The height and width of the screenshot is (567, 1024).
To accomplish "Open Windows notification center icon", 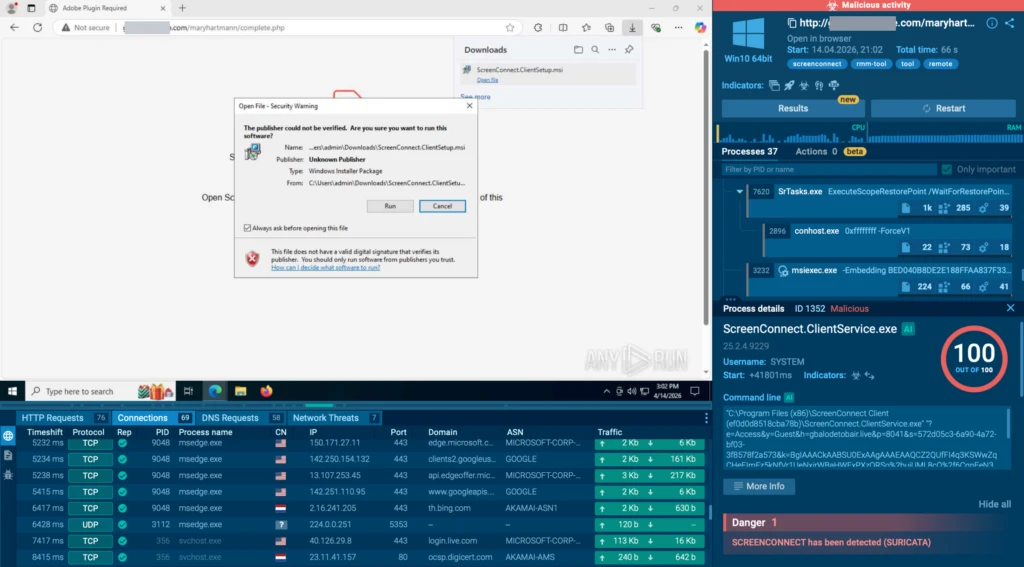I will (695, 391).
